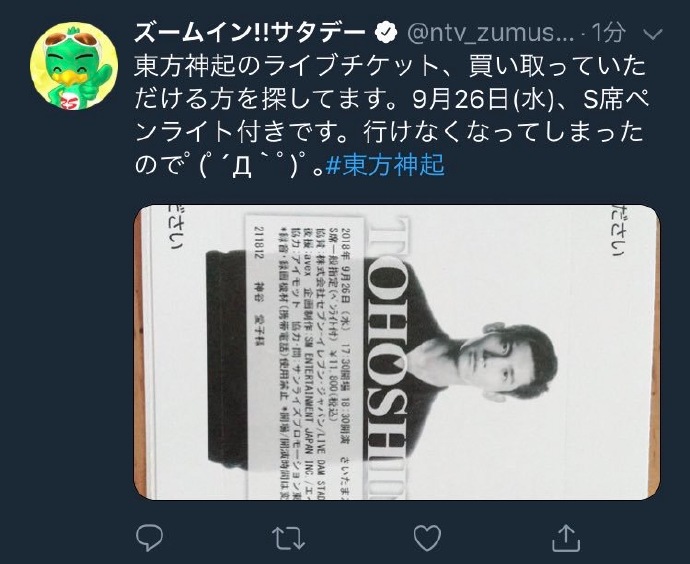Viewport: 690px width, 564px height.
Task: Open the 1分 timestamp of the tweet
Action: [609, 32]
